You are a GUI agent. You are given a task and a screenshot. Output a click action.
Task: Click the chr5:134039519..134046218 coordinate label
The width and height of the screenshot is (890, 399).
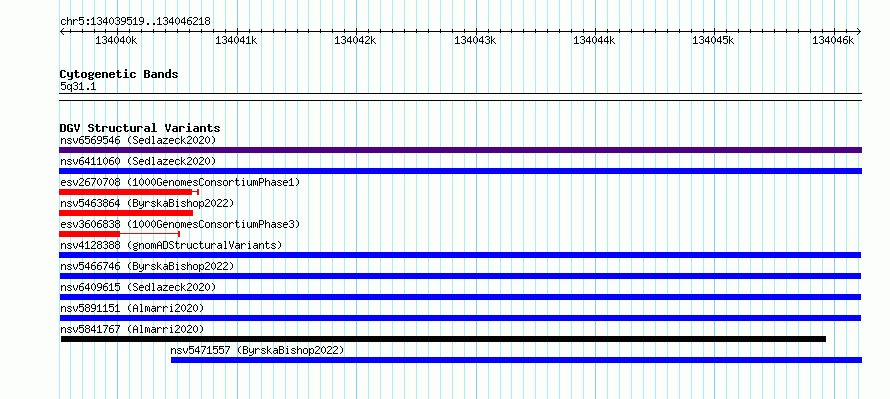pos(135,22)
